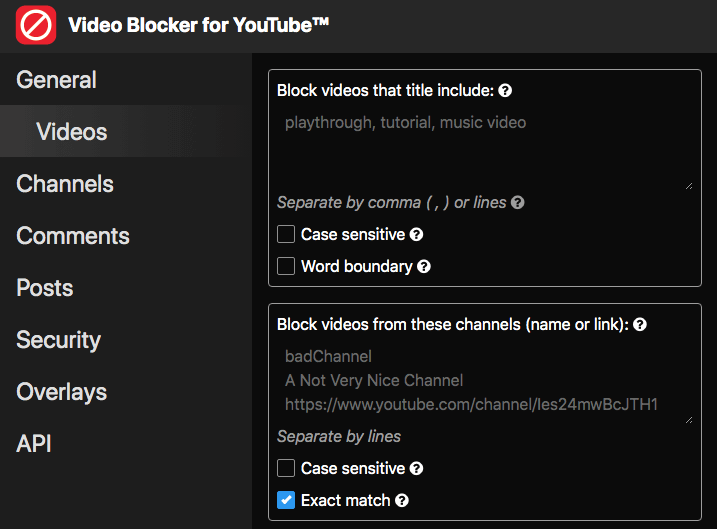
Task: Click help icon beside Exact match
Action: click(402, 501)
